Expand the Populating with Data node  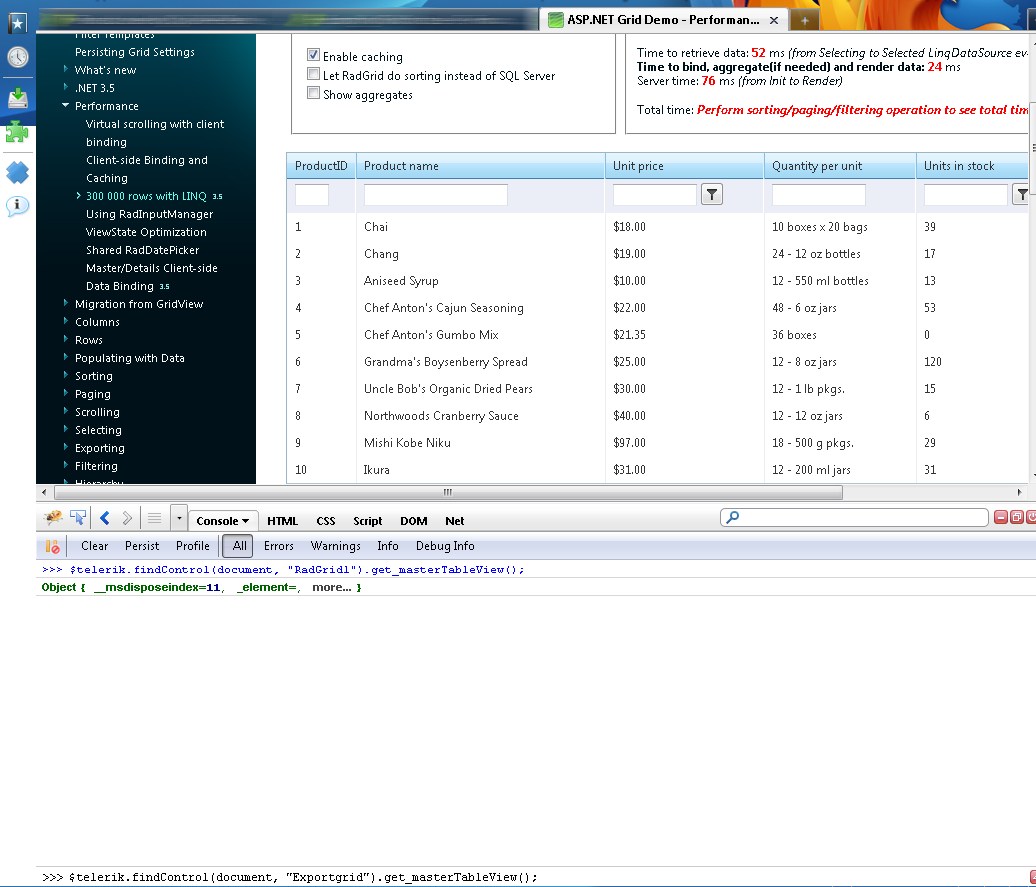click(x=65, y=357)
